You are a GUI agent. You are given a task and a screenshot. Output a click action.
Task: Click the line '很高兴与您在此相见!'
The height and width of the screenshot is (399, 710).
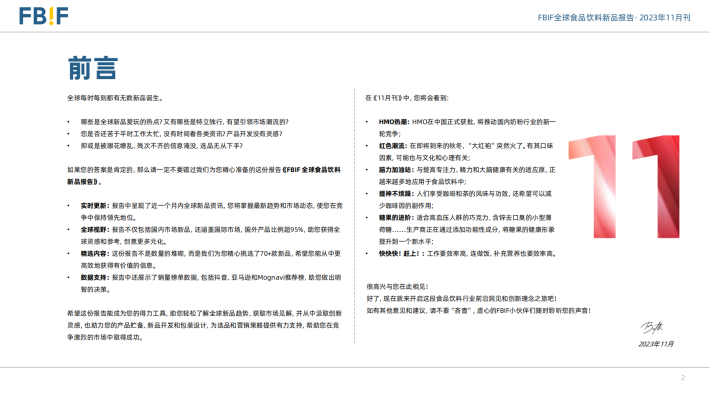tap(397, 287)
